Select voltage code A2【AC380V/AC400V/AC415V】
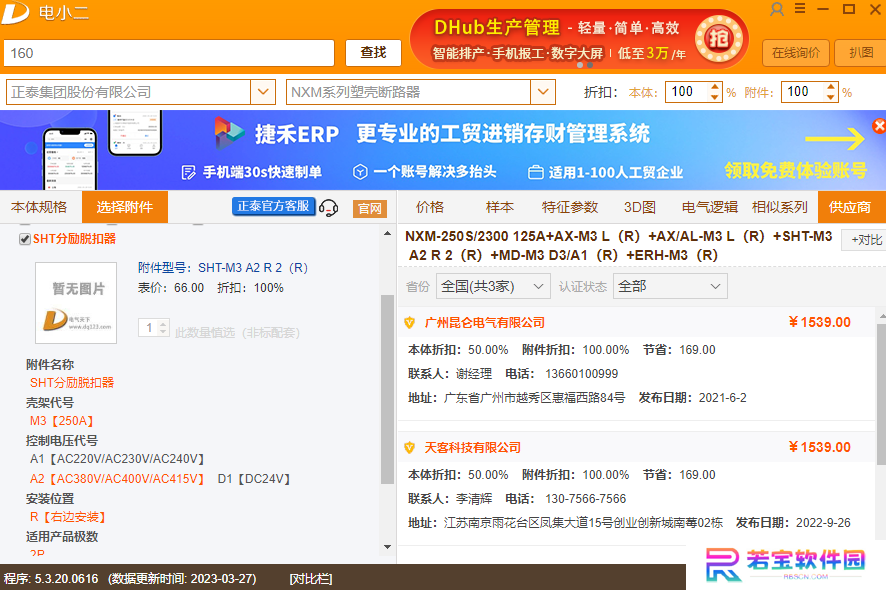 click(x=117, y=479)
